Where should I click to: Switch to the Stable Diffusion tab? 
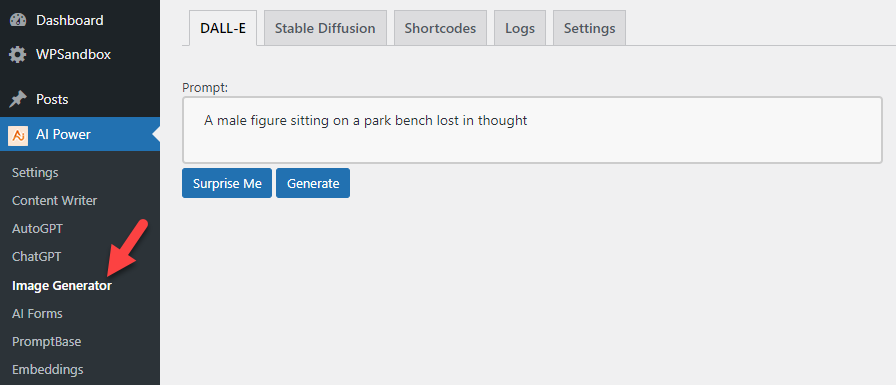tap(325, 28)
